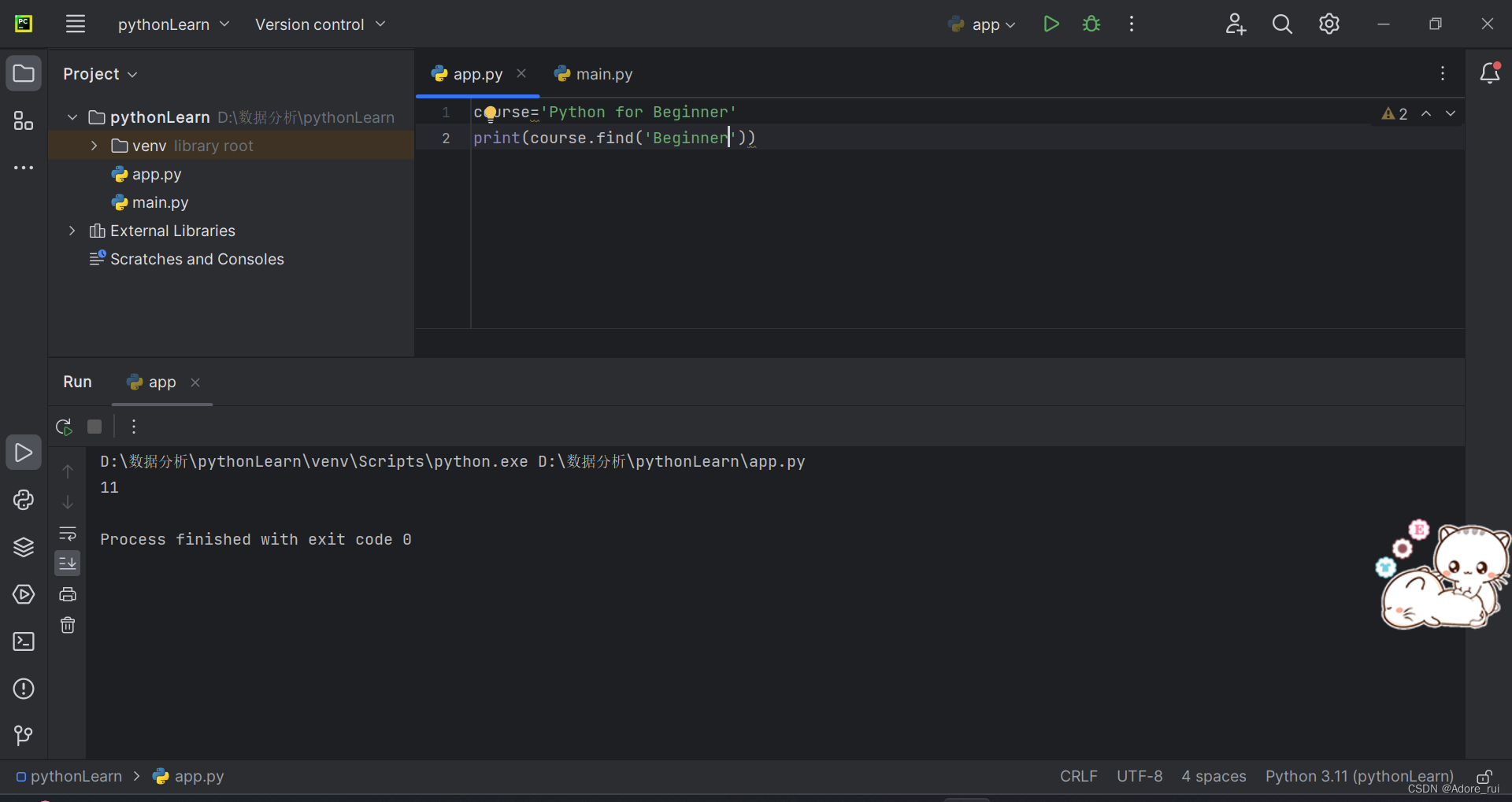This screenshot has height=802, width=1512.
Task: Open the Python Console
Action: (24, 500)
